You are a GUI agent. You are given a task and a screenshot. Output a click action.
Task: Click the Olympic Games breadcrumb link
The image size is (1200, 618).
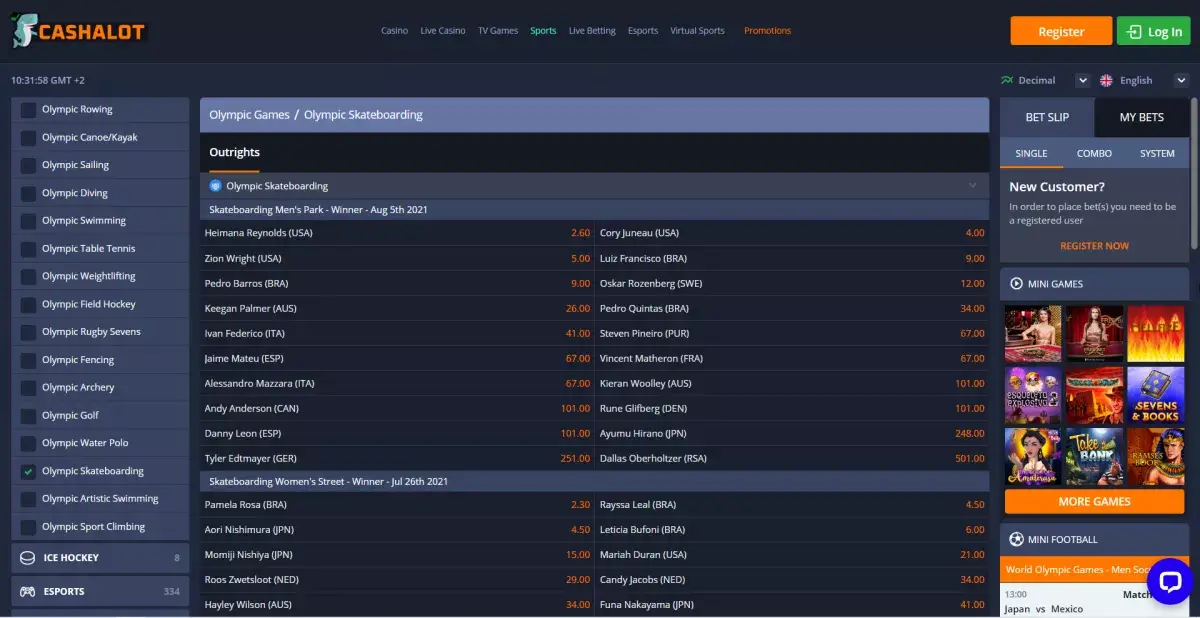[x=249, y=115]
